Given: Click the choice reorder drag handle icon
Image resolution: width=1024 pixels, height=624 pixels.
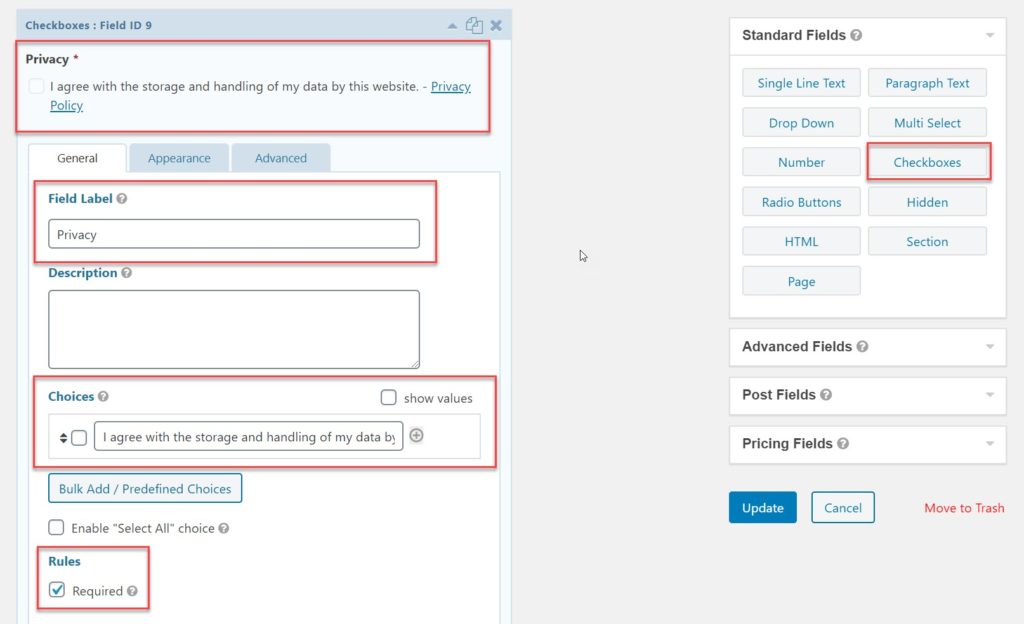Looking at the screenshot, I should click(x=63, y=437).
